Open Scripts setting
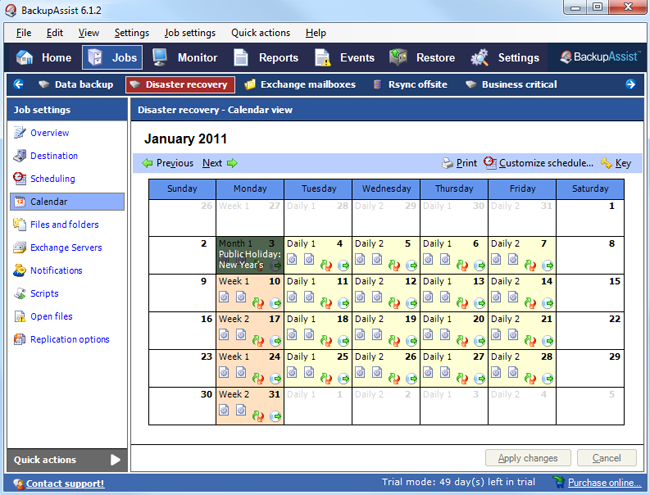 (x=44, y=294)
